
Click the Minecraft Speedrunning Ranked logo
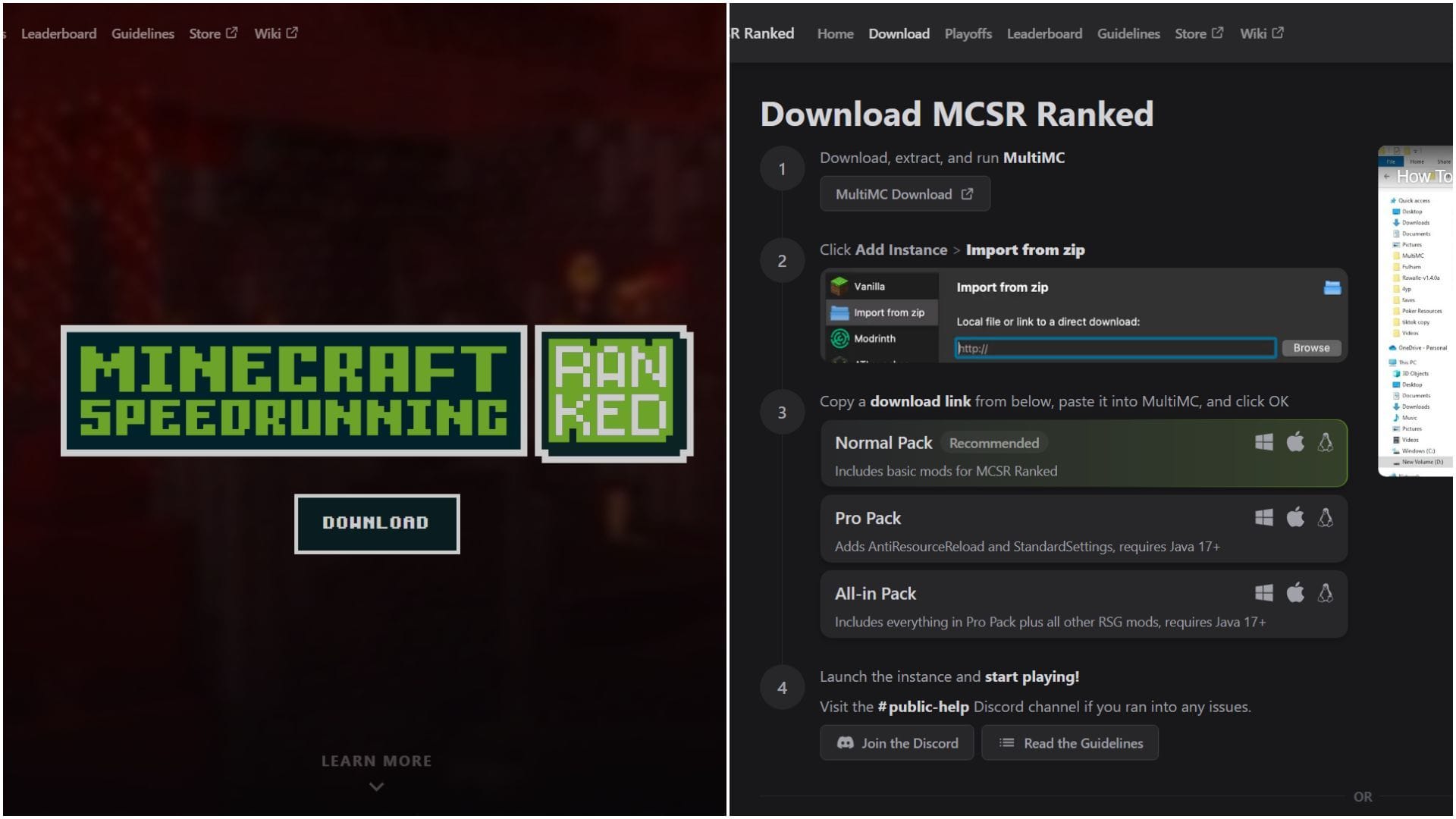pos(377,393)
